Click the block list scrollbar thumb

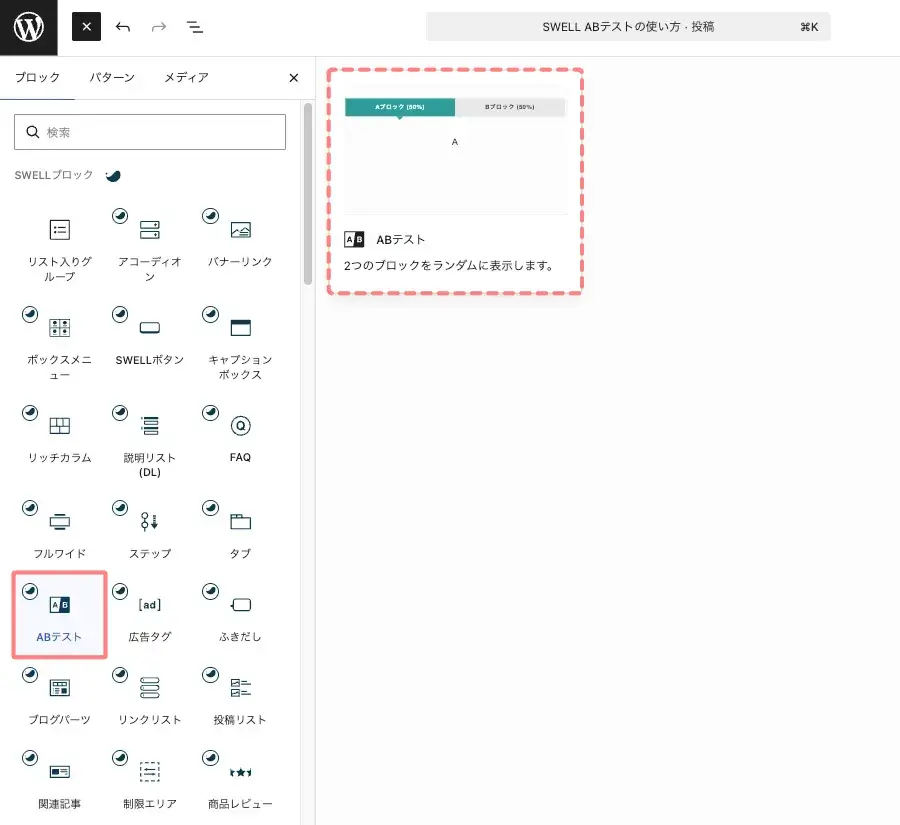pyautogui.click(x=308, y=193)
